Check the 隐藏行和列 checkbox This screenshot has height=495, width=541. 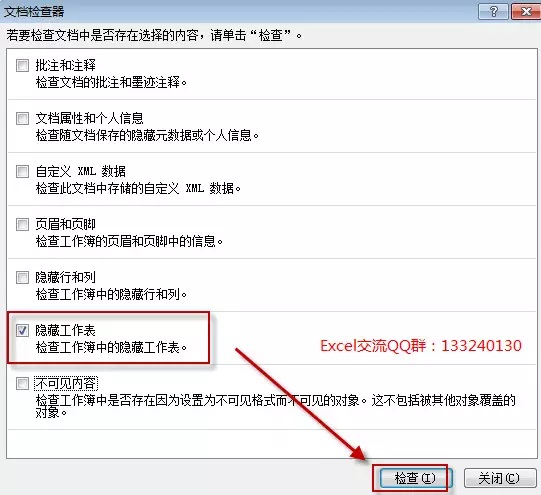pyautogui.click(x=22, y=277)
